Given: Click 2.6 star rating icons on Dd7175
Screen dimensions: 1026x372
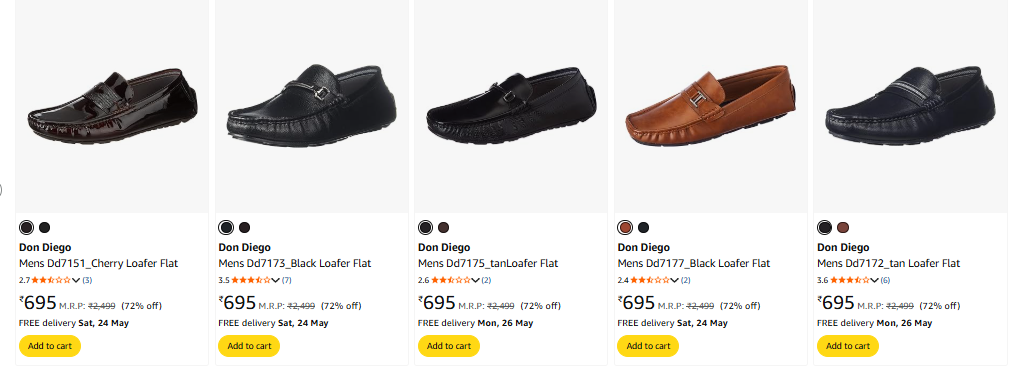Looking at the screenshot, I should tap(450, 280).
